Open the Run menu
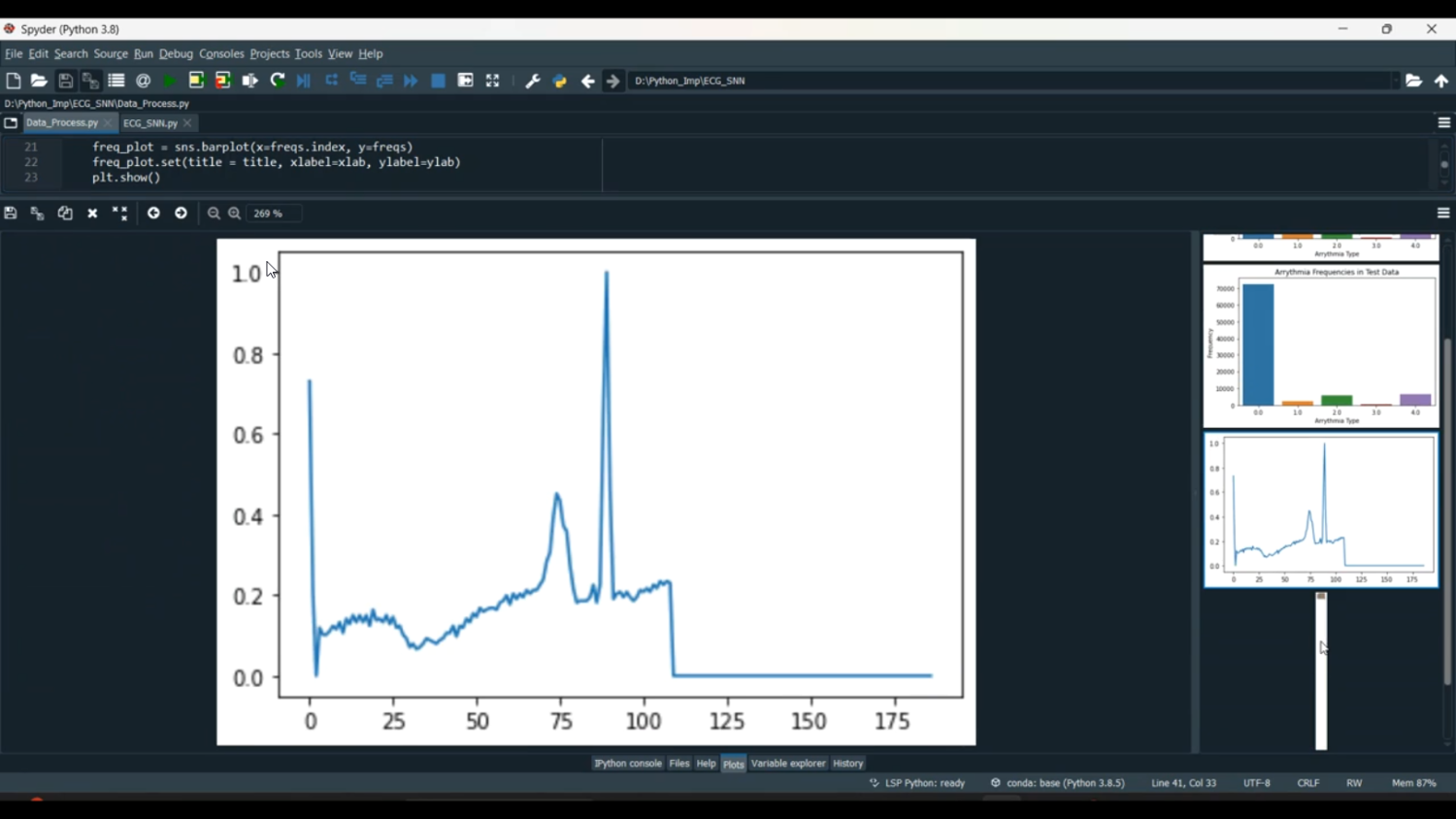 click(x=143, y=53)
